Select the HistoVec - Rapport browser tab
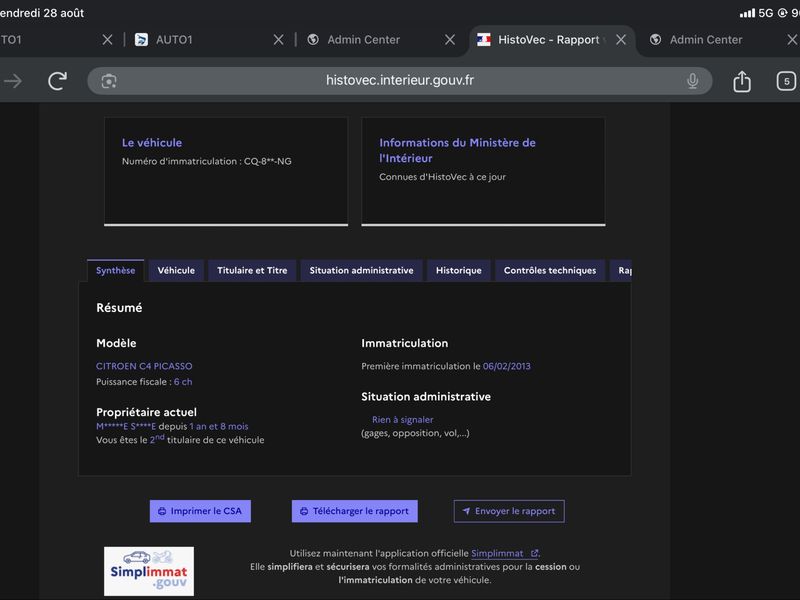This screenshot has width=800, height=600. coord(550,40)
